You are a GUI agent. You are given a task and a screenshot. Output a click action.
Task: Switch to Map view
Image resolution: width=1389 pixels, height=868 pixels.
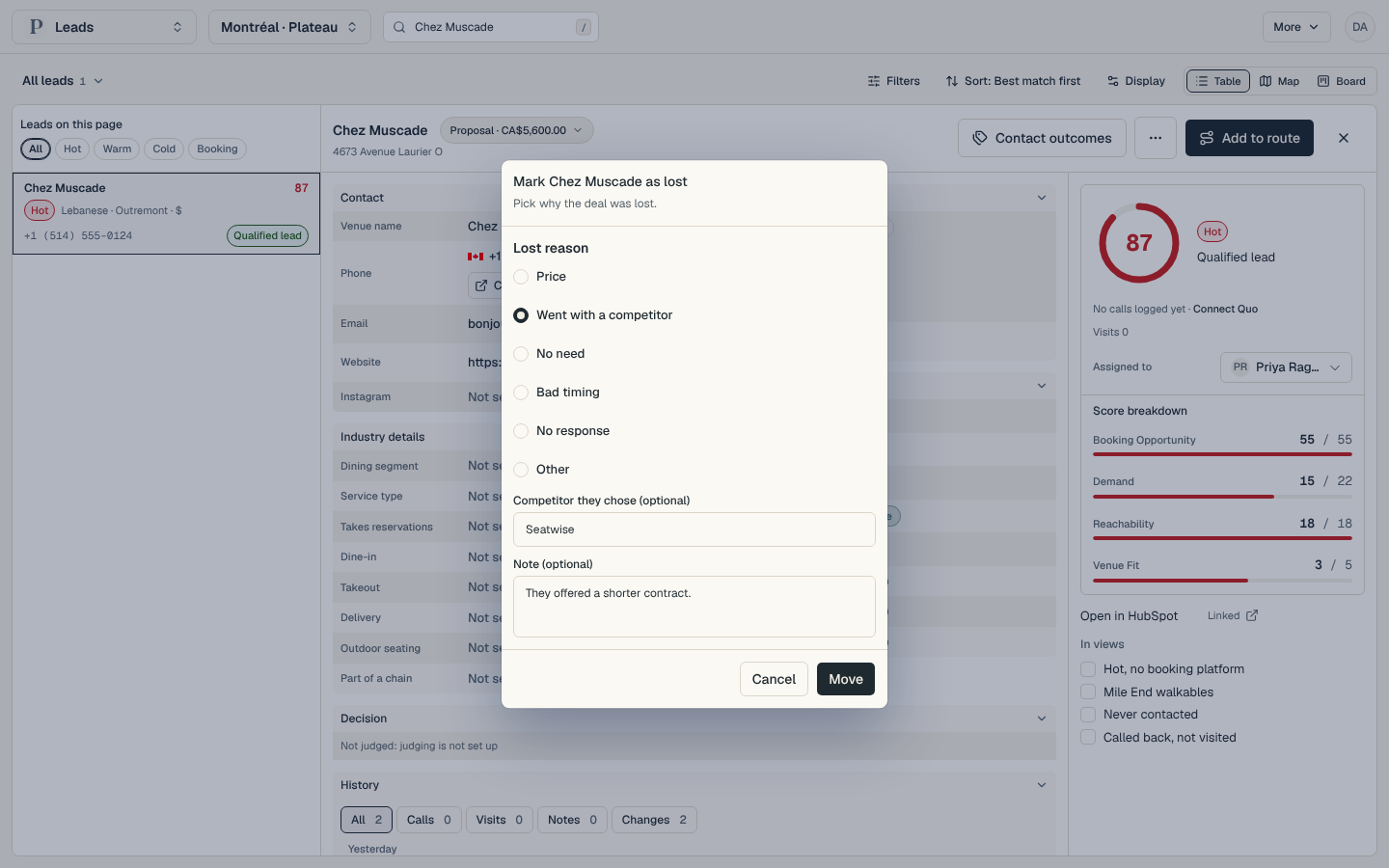1279,81
